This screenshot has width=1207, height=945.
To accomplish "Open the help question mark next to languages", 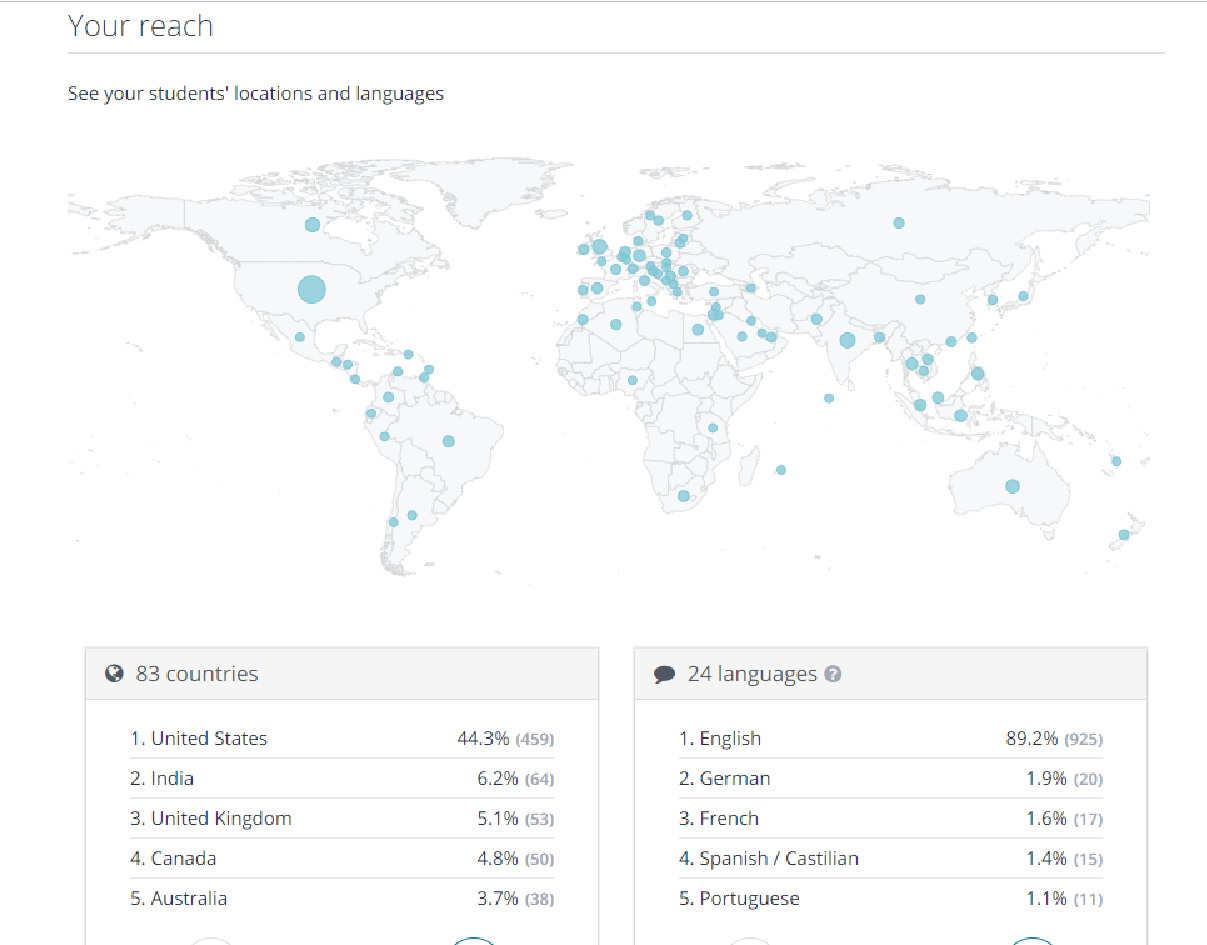I will (833, 674).
